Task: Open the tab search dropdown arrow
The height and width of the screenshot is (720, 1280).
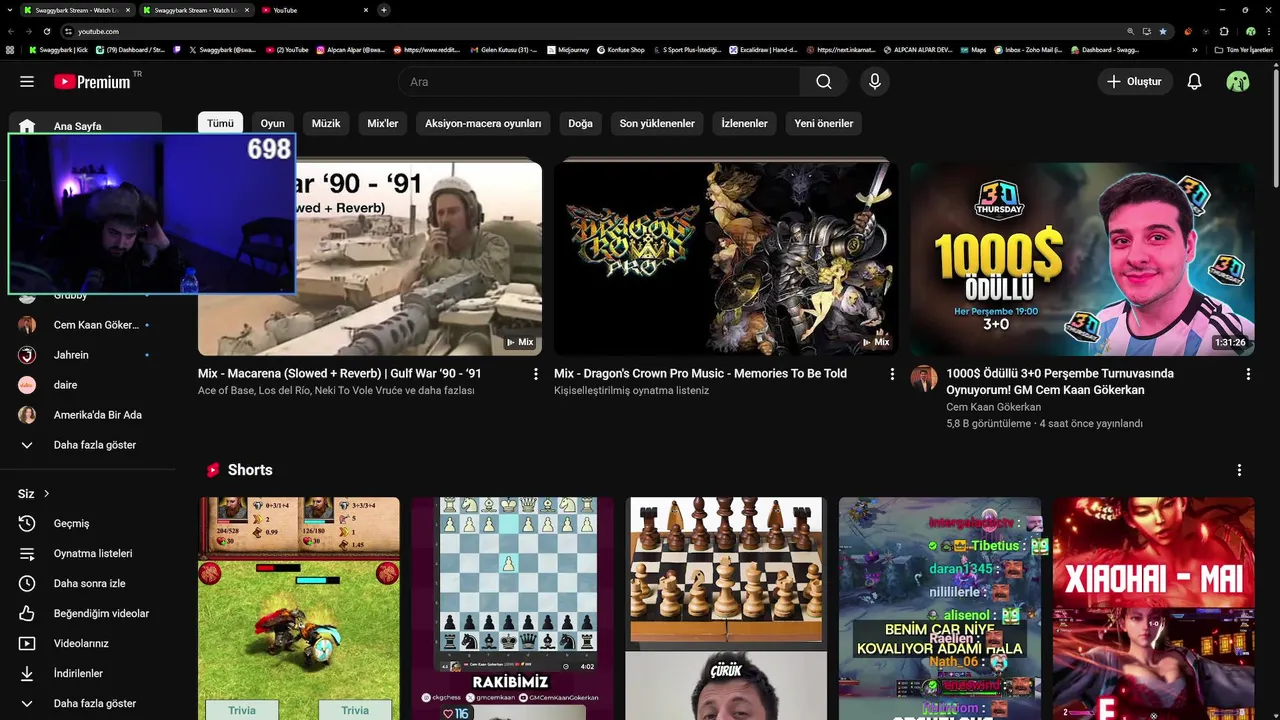Action: tap(9, 10)
